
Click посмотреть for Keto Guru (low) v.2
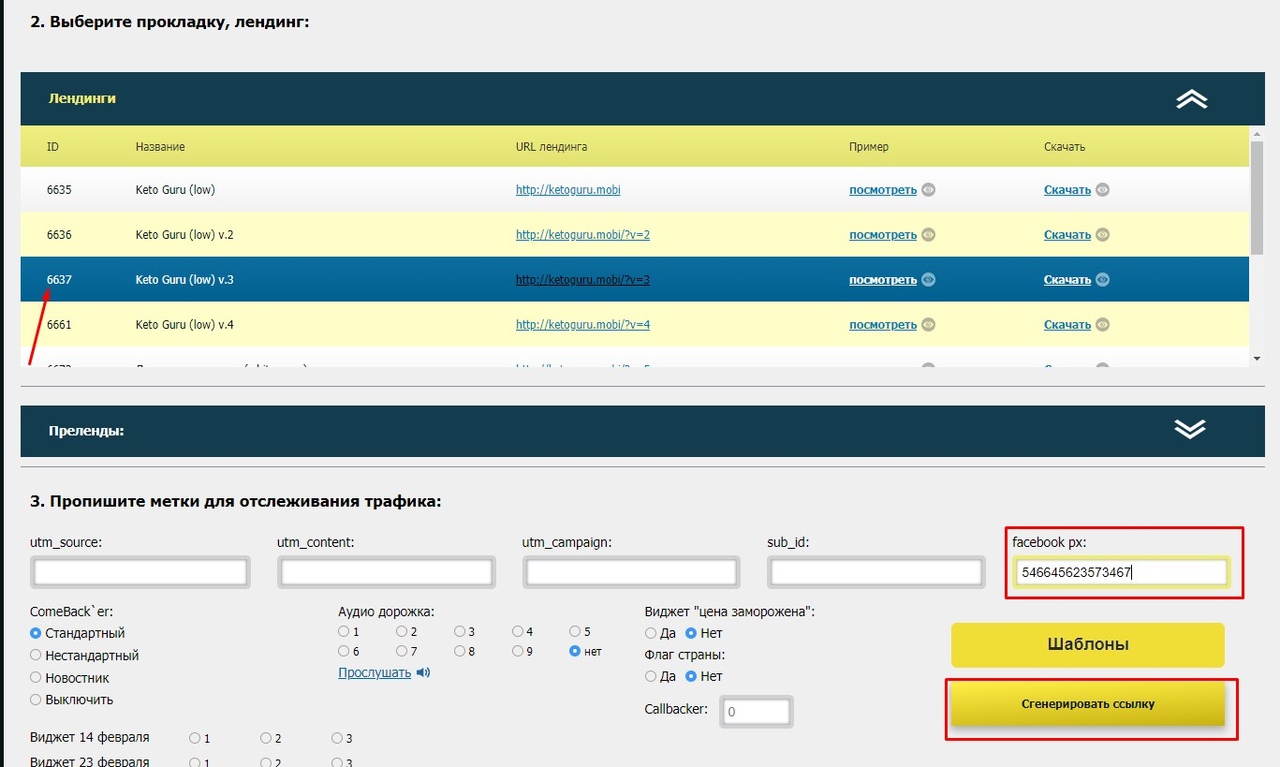pos(883,235)
